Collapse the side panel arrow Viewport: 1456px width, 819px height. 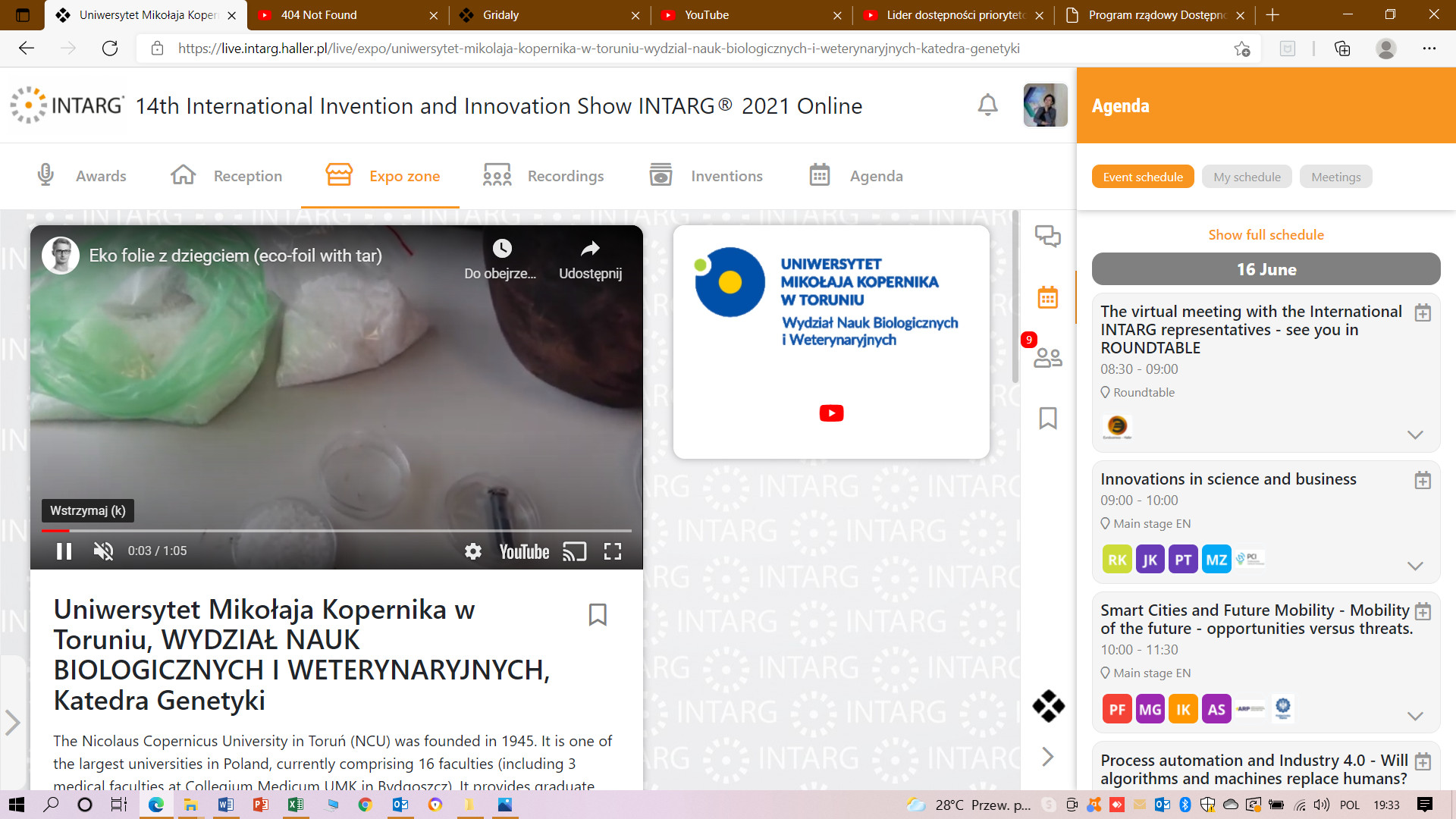[1048, 756]
